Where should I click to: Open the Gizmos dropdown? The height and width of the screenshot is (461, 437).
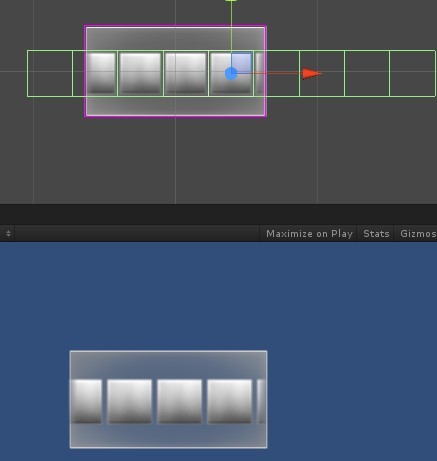[418, 234]
